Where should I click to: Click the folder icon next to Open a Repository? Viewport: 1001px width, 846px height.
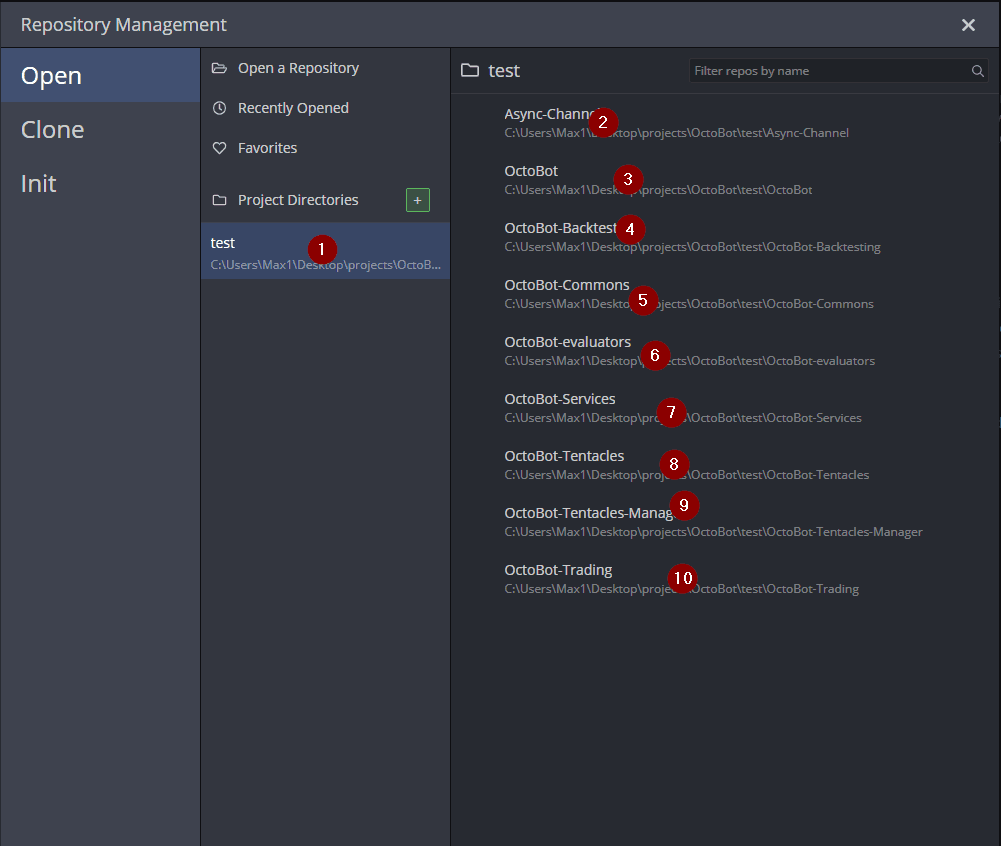tap(219, 68)
